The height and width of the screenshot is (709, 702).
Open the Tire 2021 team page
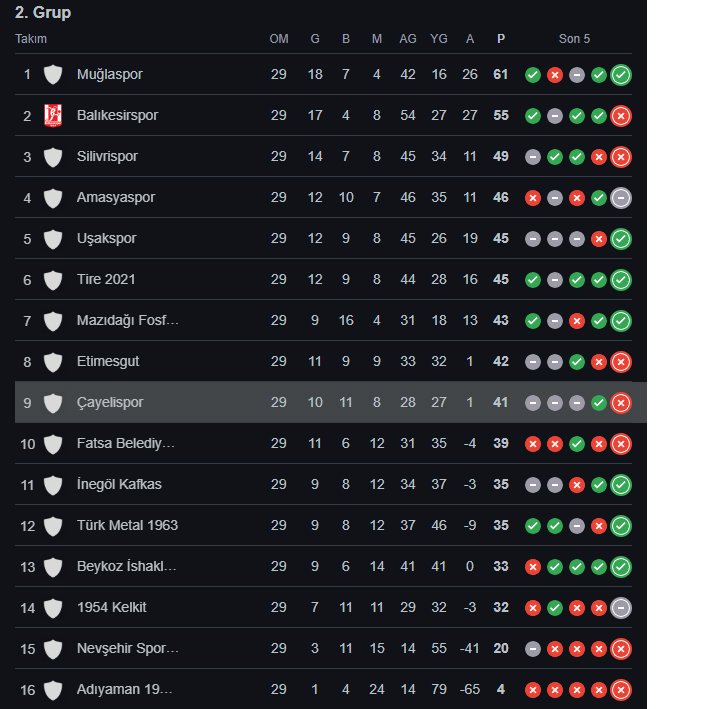coord(105,279)
